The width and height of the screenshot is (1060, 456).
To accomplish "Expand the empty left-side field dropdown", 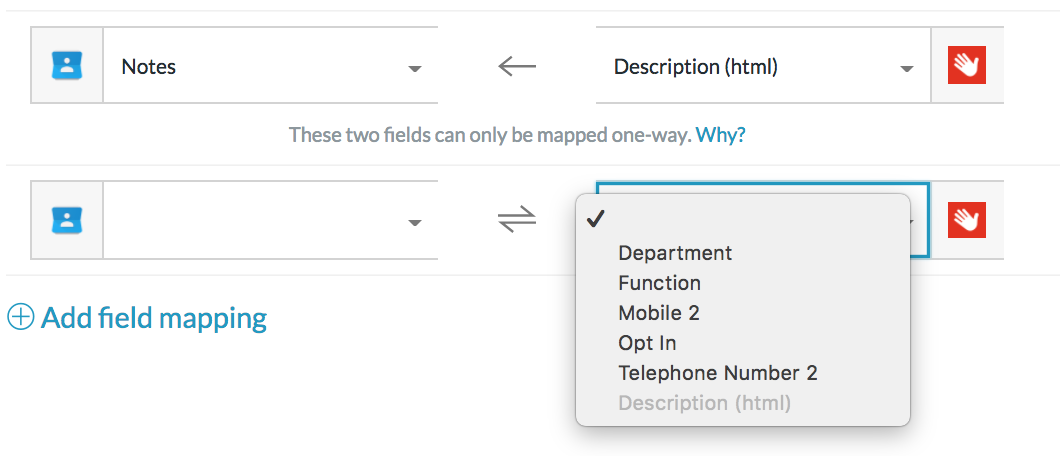I will tap(270, 220).
